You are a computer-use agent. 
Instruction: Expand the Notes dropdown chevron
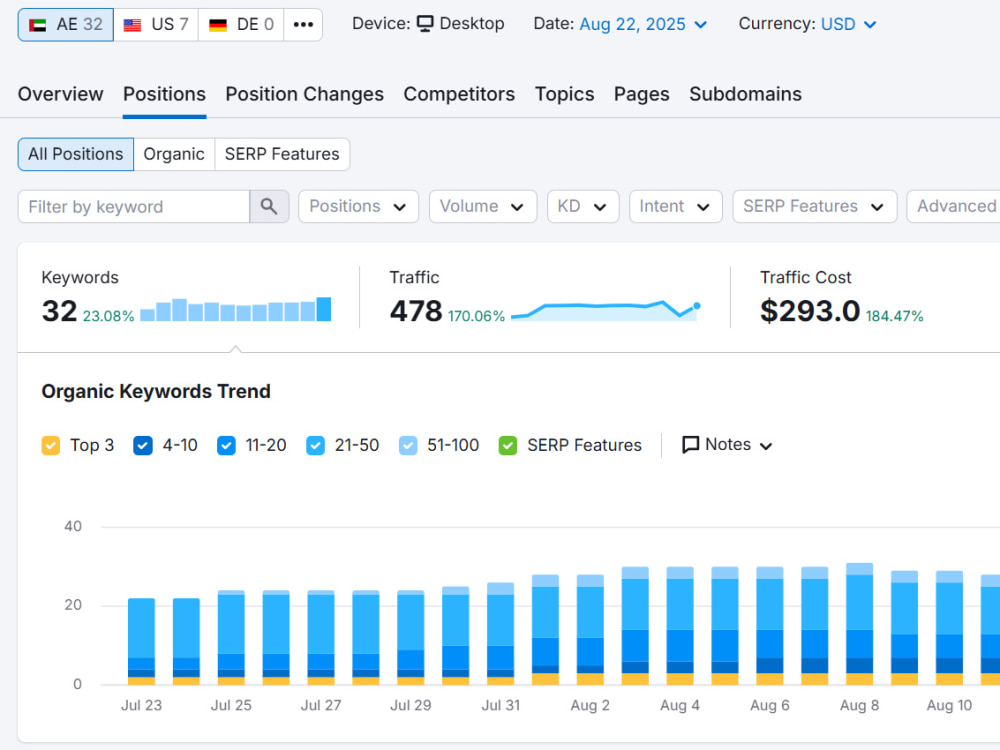[766, 446]
